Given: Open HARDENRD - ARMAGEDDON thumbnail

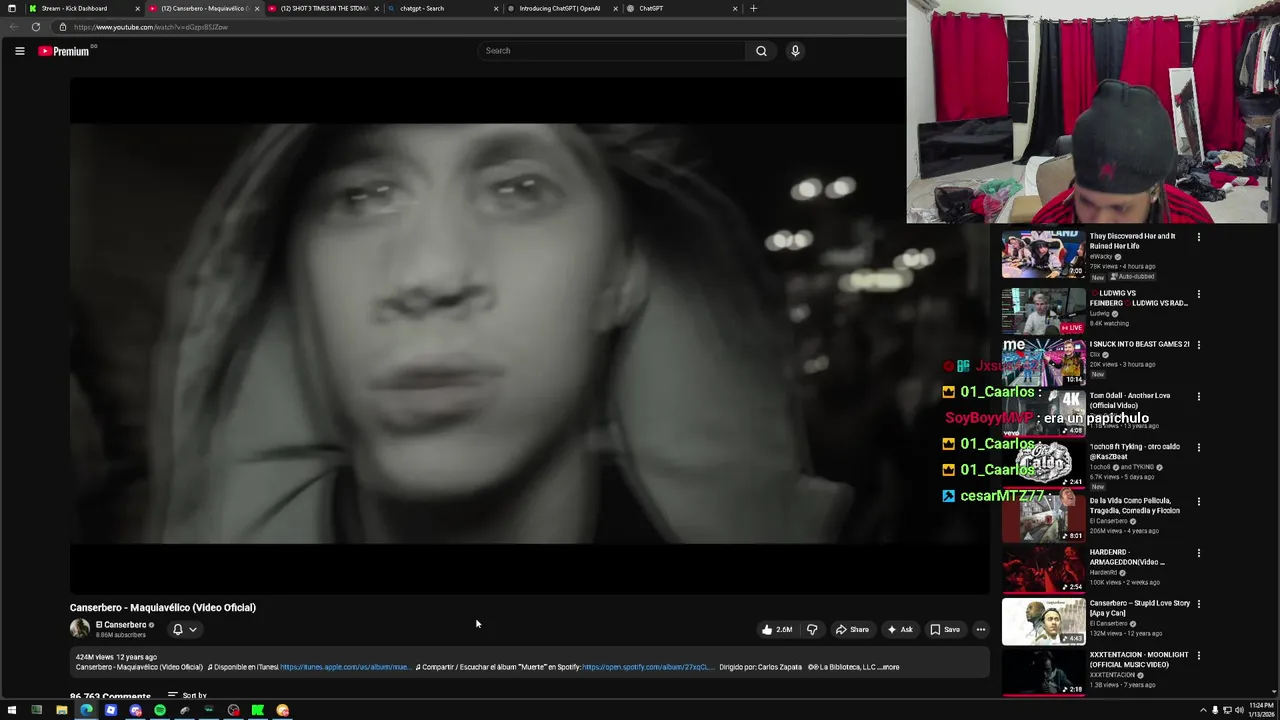Looking at the screenshot, I should pyautogui.click(x=1043, y=569).
